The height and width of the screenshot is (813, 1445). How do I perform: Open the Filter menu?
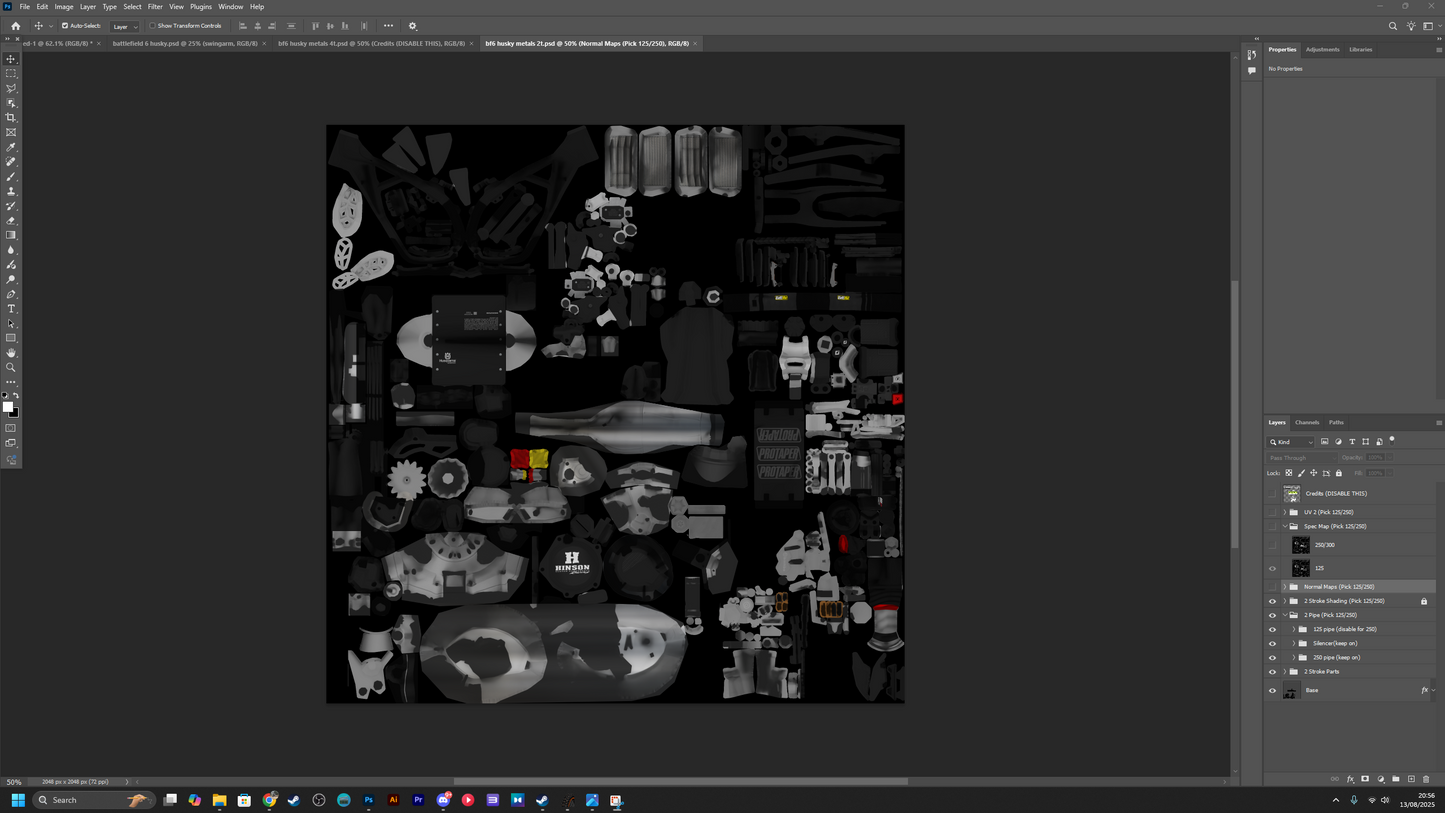[x=155, y=7]
